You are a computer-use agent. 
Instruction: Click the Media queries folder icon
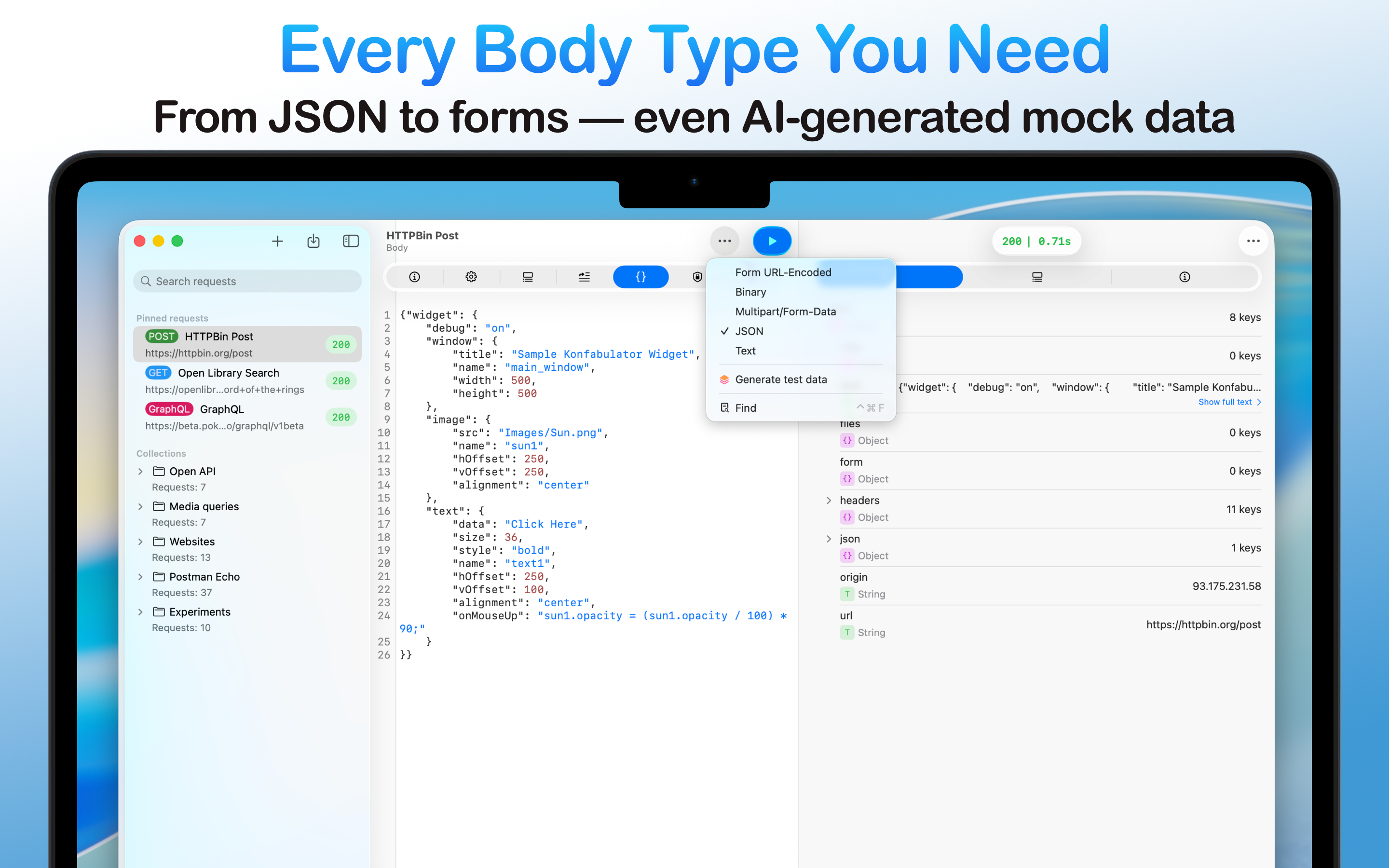(159, 506)
